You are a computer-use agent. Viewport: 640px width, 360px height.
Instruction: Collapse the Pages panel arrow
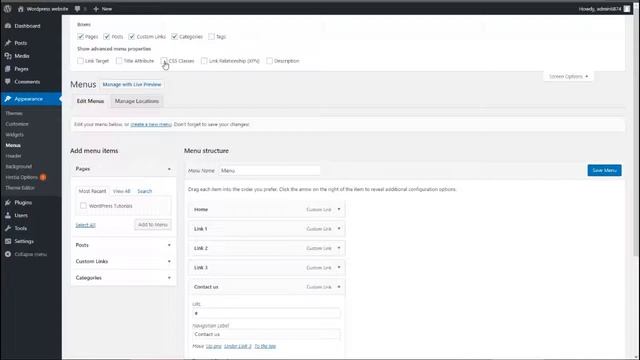pos(169,169)
